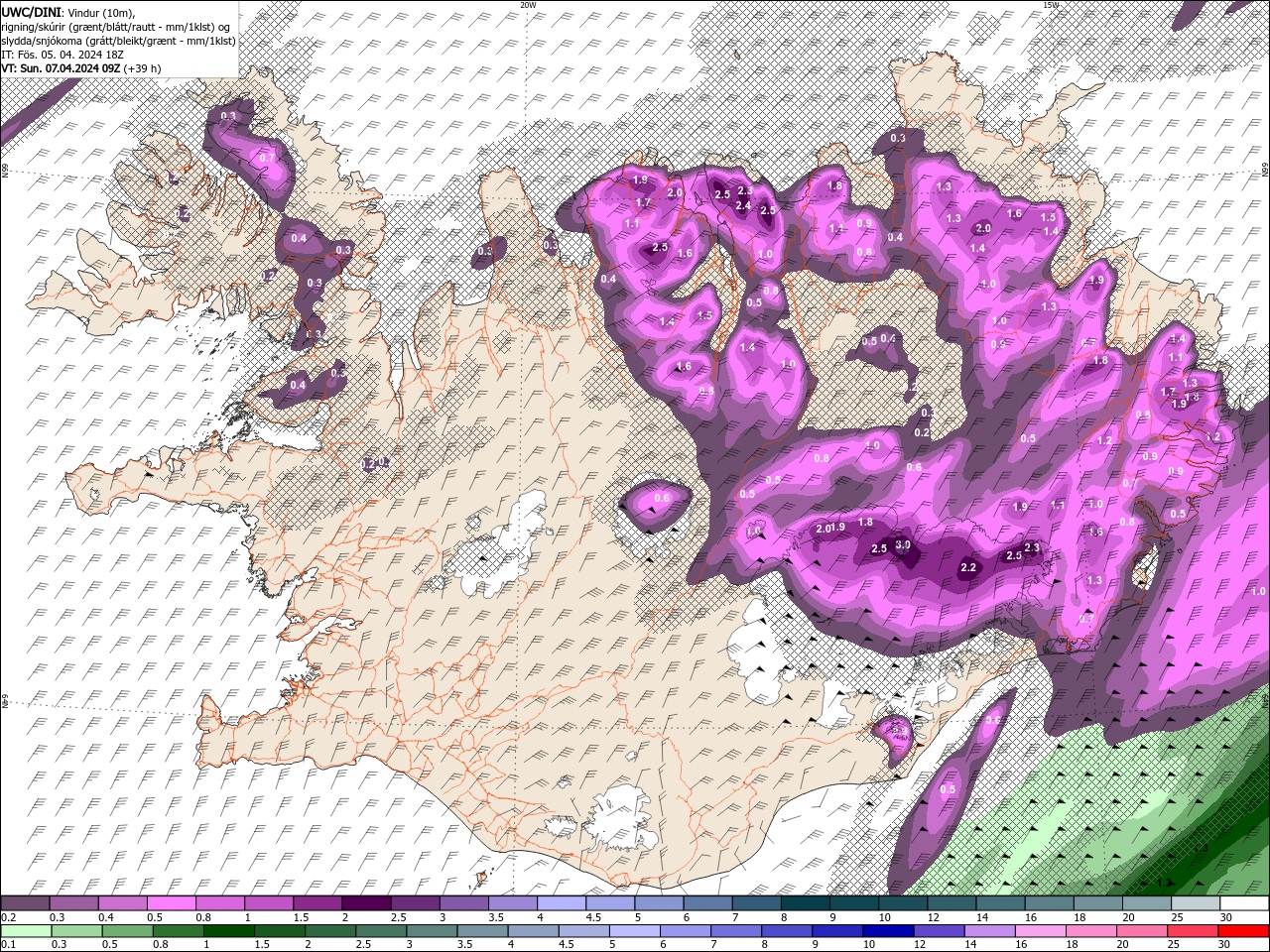Viewport: 1270px width, 952px height.
Task: Click the 20W longitude label at top
Action: point(528,5)
